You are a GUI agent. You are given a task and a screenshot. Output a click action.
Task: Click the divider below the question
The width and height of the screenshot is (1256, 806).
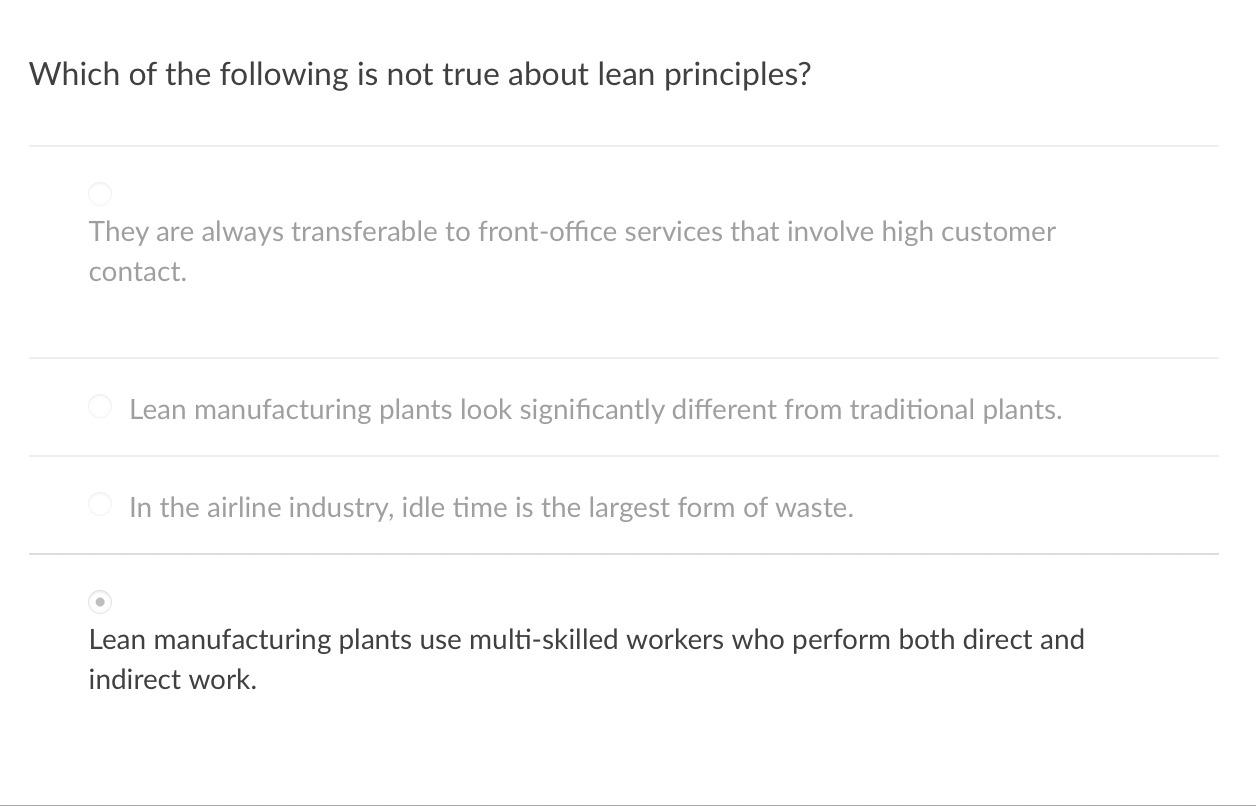click(x=628, y=144)
